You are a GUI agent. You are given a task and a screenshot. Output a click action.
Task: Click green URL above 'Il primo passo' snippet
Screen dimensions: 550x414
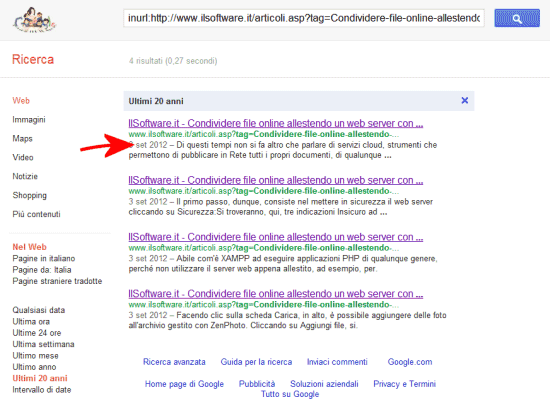(x=264, y=191)
